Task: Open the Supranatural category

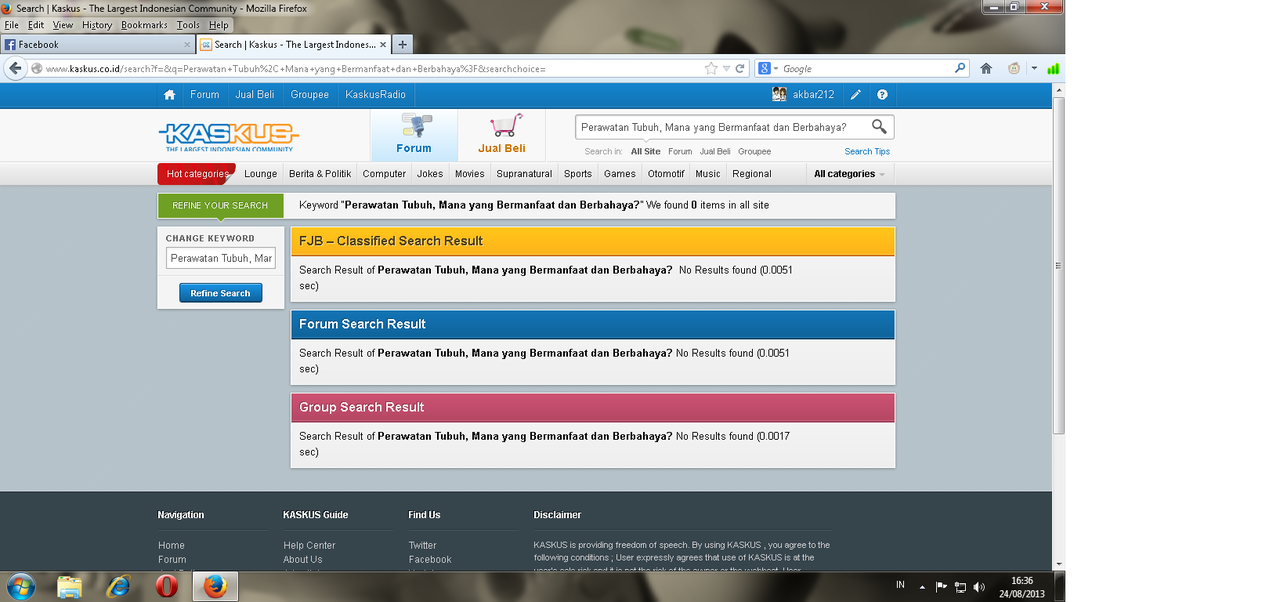Action: click(524, 174)
